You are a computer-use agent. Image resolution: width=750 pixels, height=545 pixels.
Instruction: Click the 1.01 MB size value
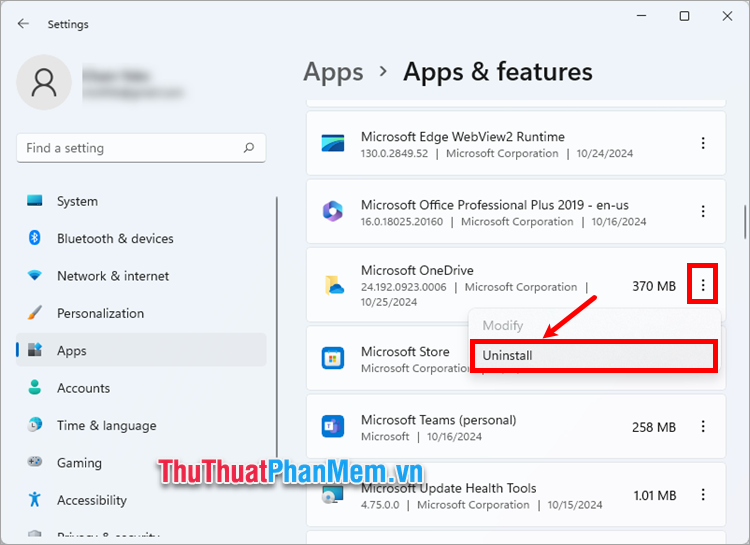[655, 495]
